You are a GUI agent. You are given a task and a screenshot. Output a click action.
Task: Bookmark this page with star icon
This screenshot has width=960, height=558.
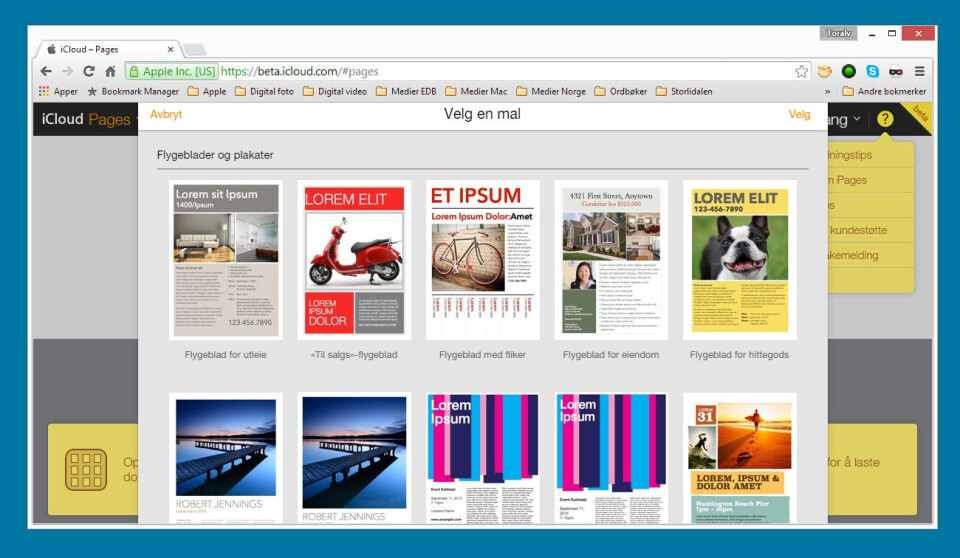pyautogui.click(x=801, y=71)
